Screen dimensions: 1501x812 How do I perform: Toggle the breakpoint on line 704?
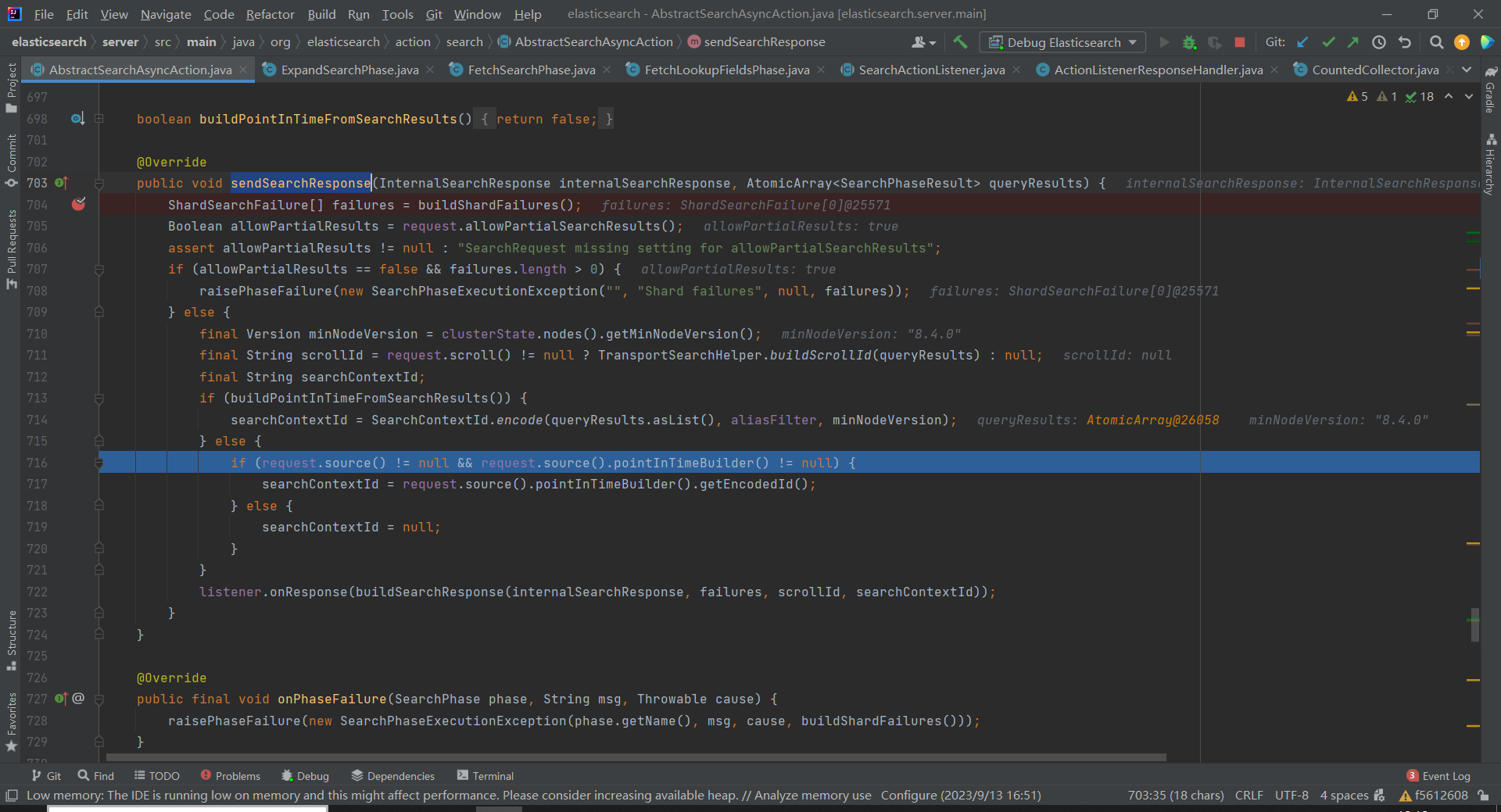click(78, 205)
